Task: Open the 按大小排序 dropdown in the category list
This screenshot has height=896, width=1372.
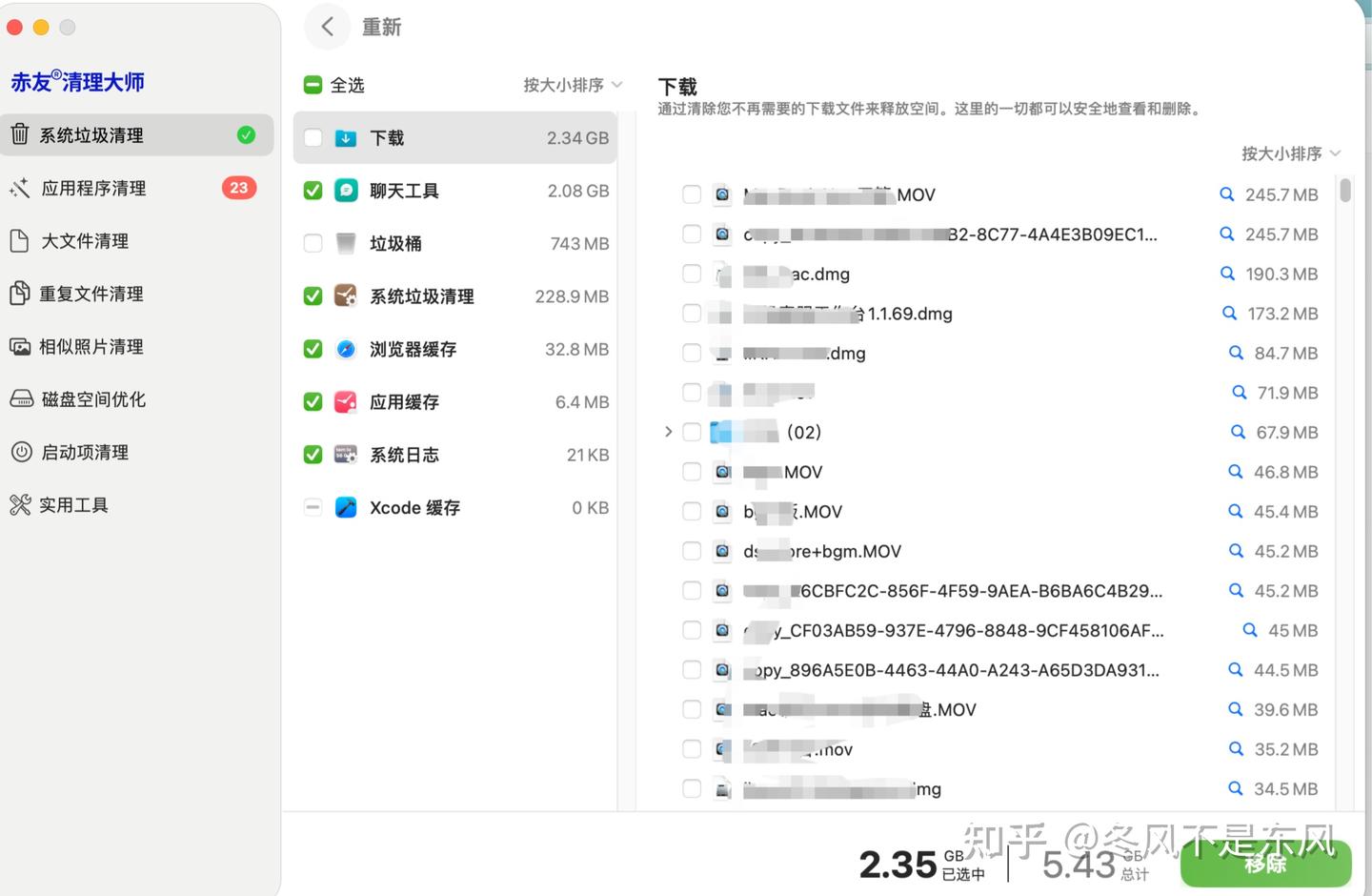Action: [573, 85]
